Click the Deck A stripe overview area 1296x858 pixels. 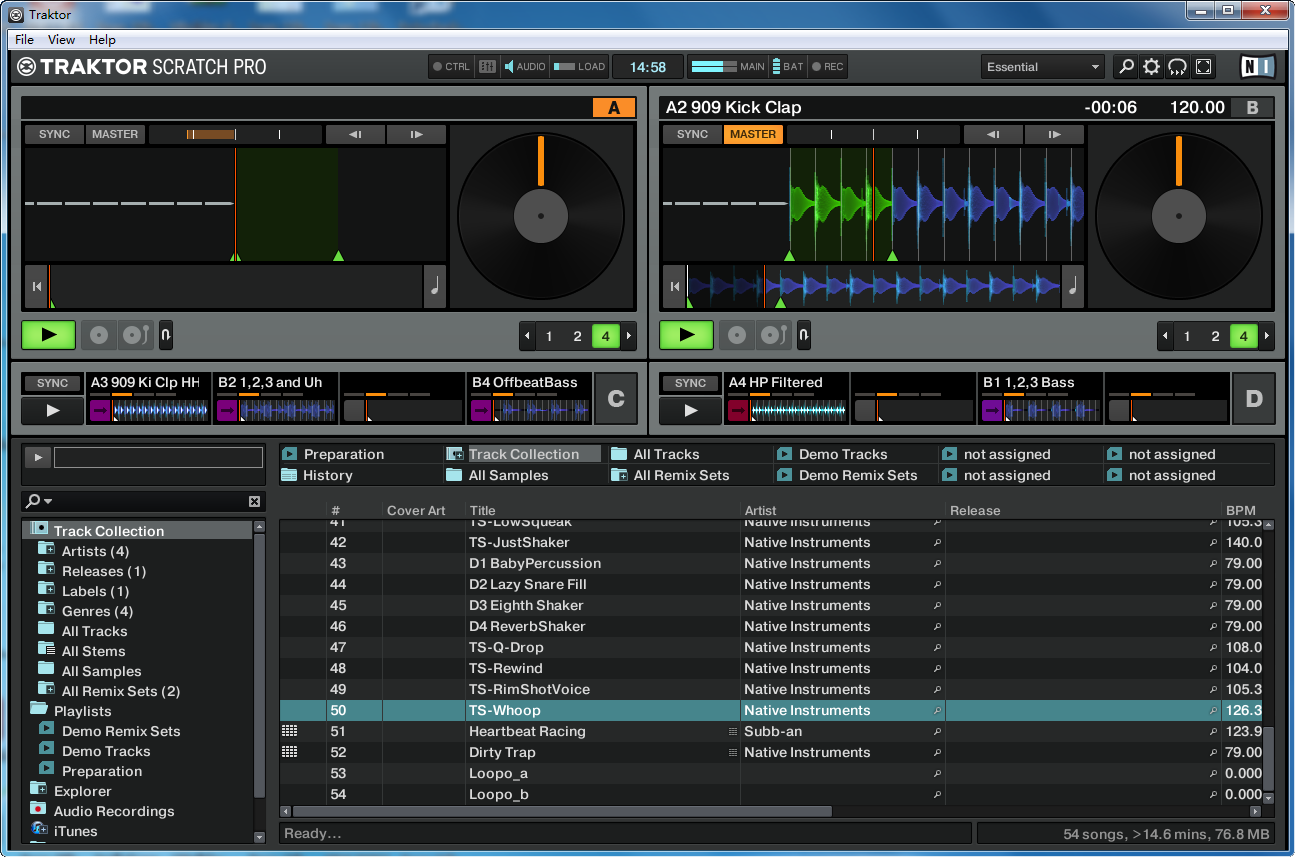click(235, 287)
